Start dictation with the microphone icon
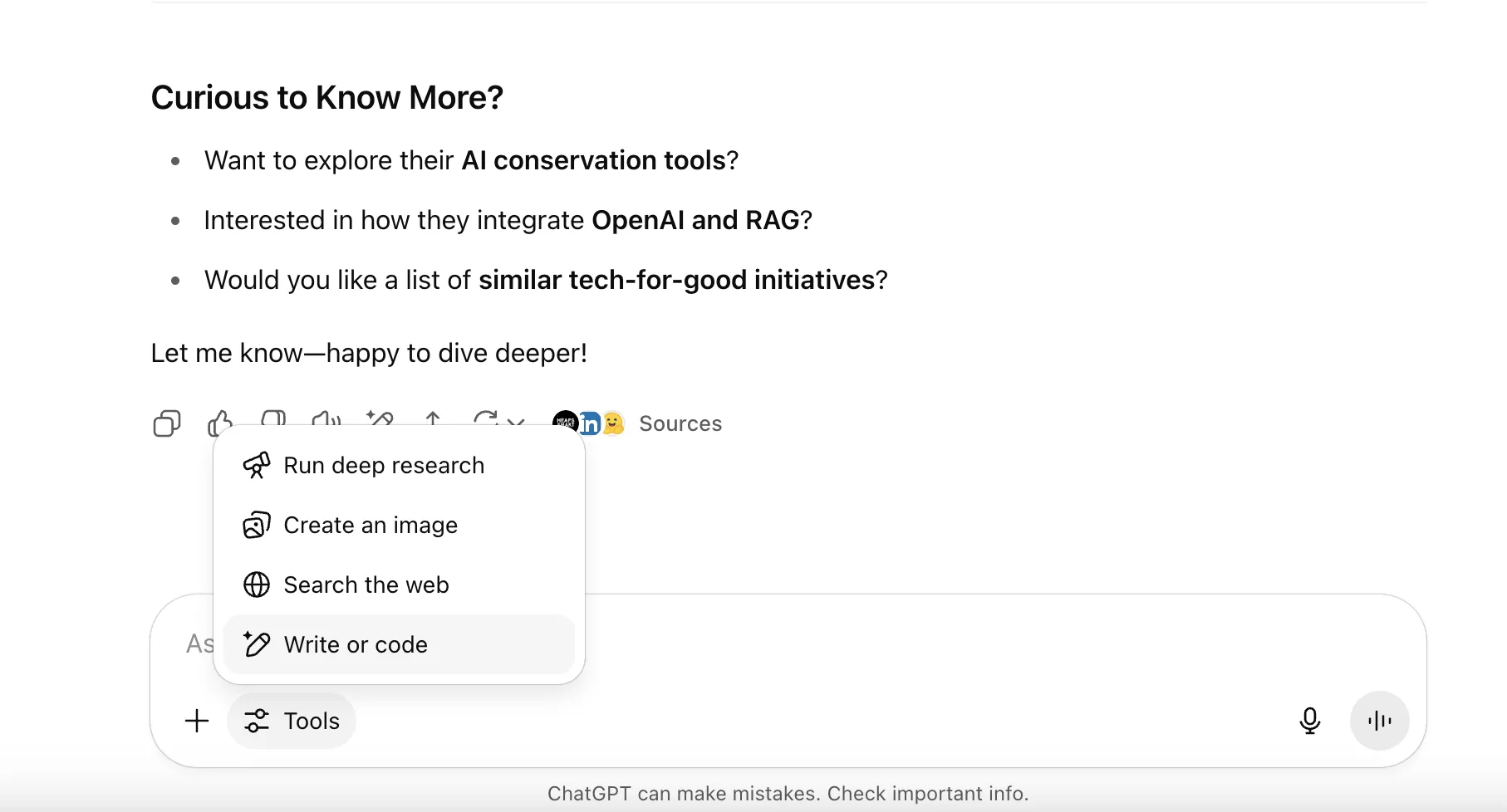Image resolution: width=1507 pixels, height=812 pixels. pos(1310,721)
